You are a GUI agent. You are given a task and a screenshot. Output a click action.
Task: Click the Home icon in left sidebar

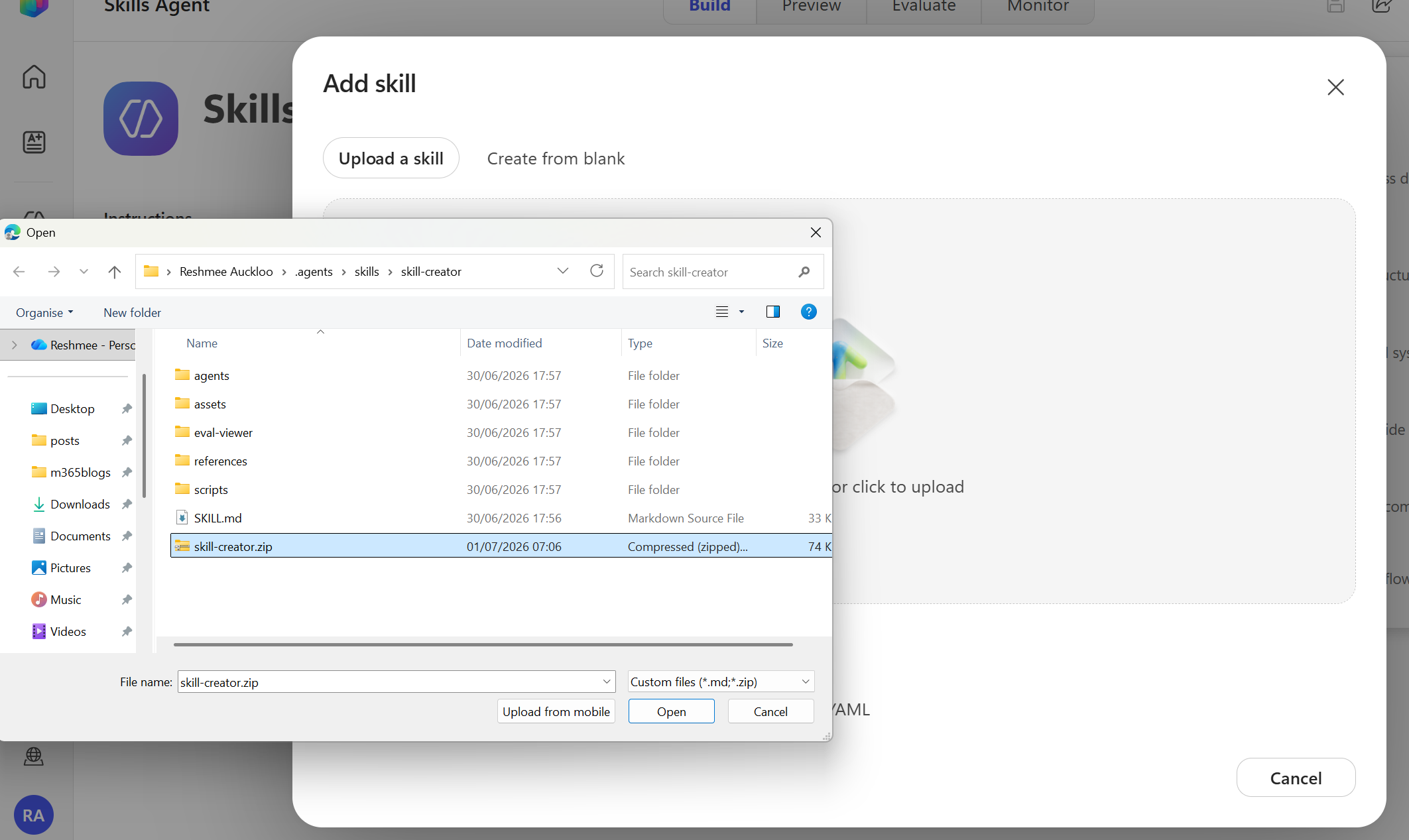tap(34, 77)
